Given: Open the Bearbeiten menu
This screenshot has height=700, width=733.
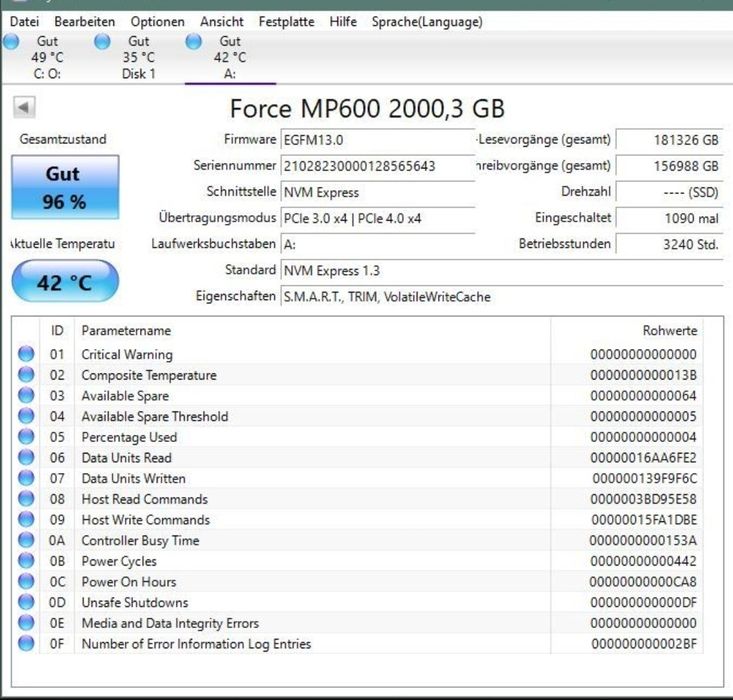Looking at the screenshot, I should pos(85,22).
